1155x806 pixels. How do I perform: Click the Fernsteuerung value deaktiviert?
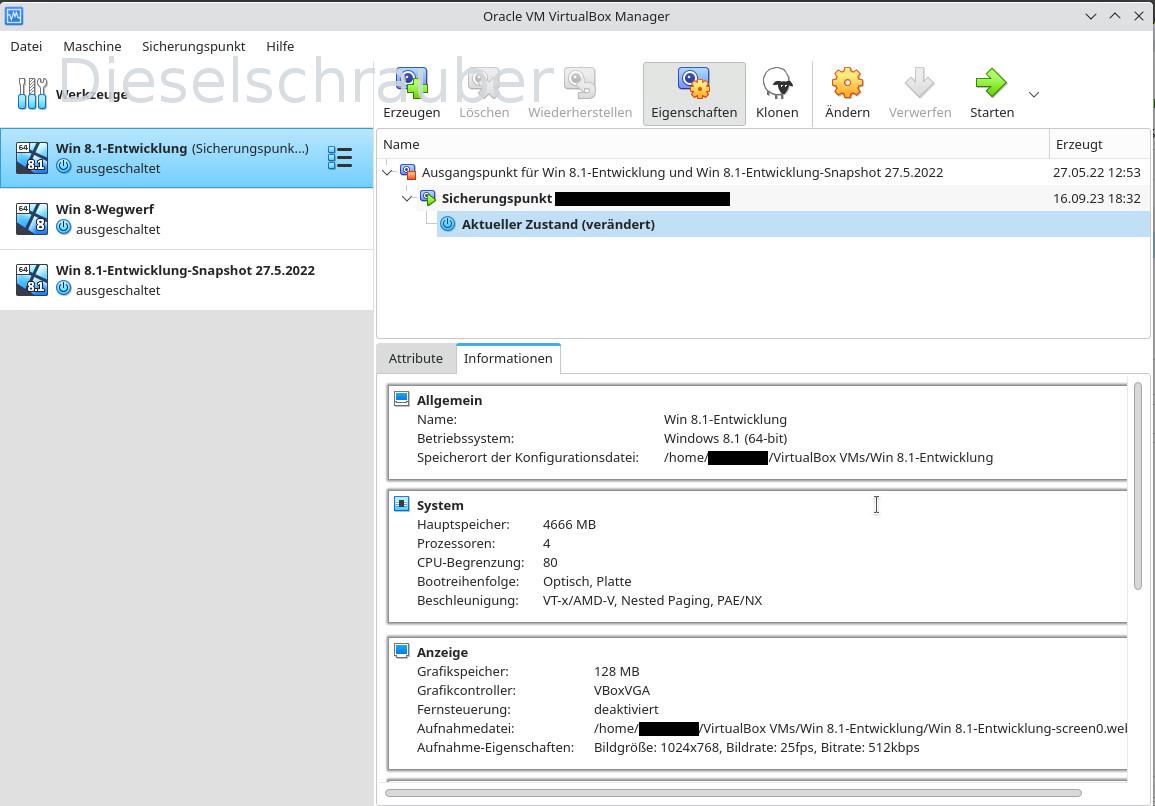point(626,709)
